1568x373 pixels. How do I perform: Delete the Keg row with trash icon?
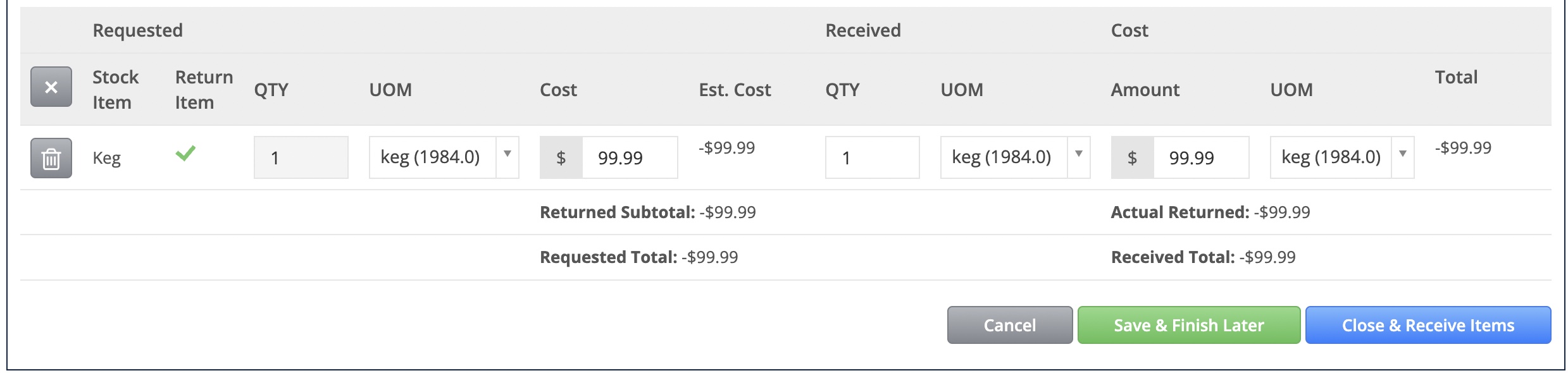51,158
